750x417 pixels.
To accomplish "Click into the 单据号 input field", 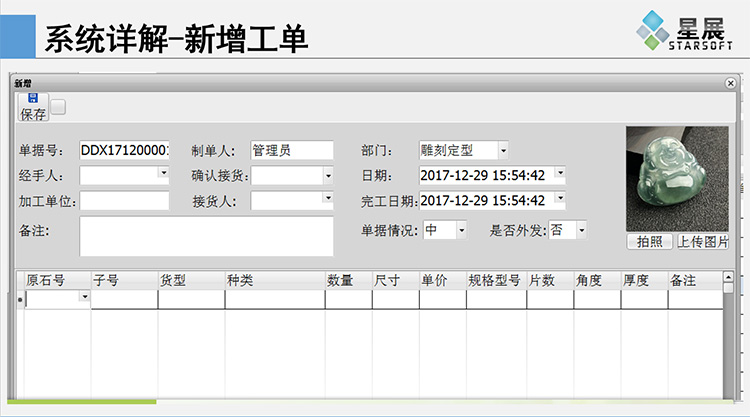I will tap(124, 150).
